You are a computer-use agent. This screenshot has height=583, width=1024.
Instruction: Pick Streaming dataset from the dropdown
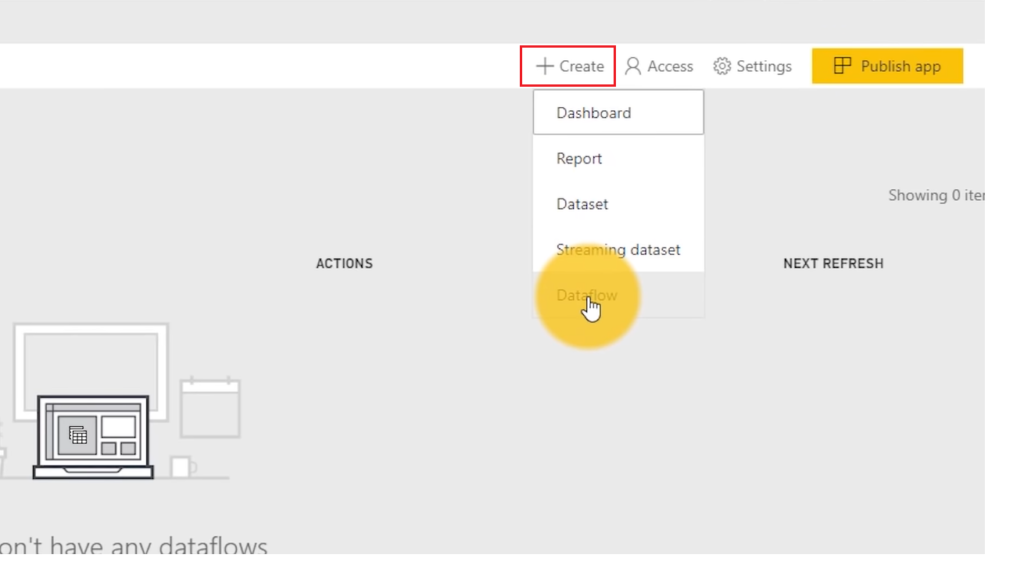click(x=618, y=250)
